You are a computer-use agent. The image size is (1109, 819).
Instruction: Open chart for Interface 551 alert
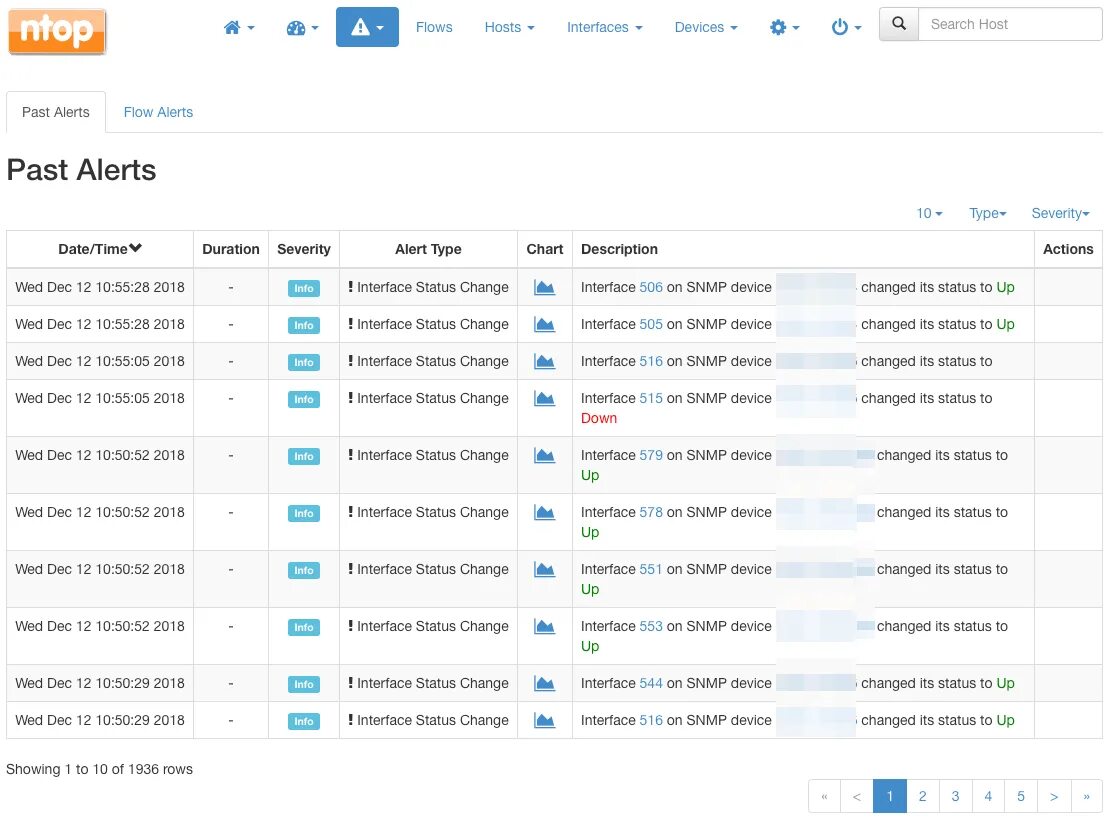[x=545, y=569]
